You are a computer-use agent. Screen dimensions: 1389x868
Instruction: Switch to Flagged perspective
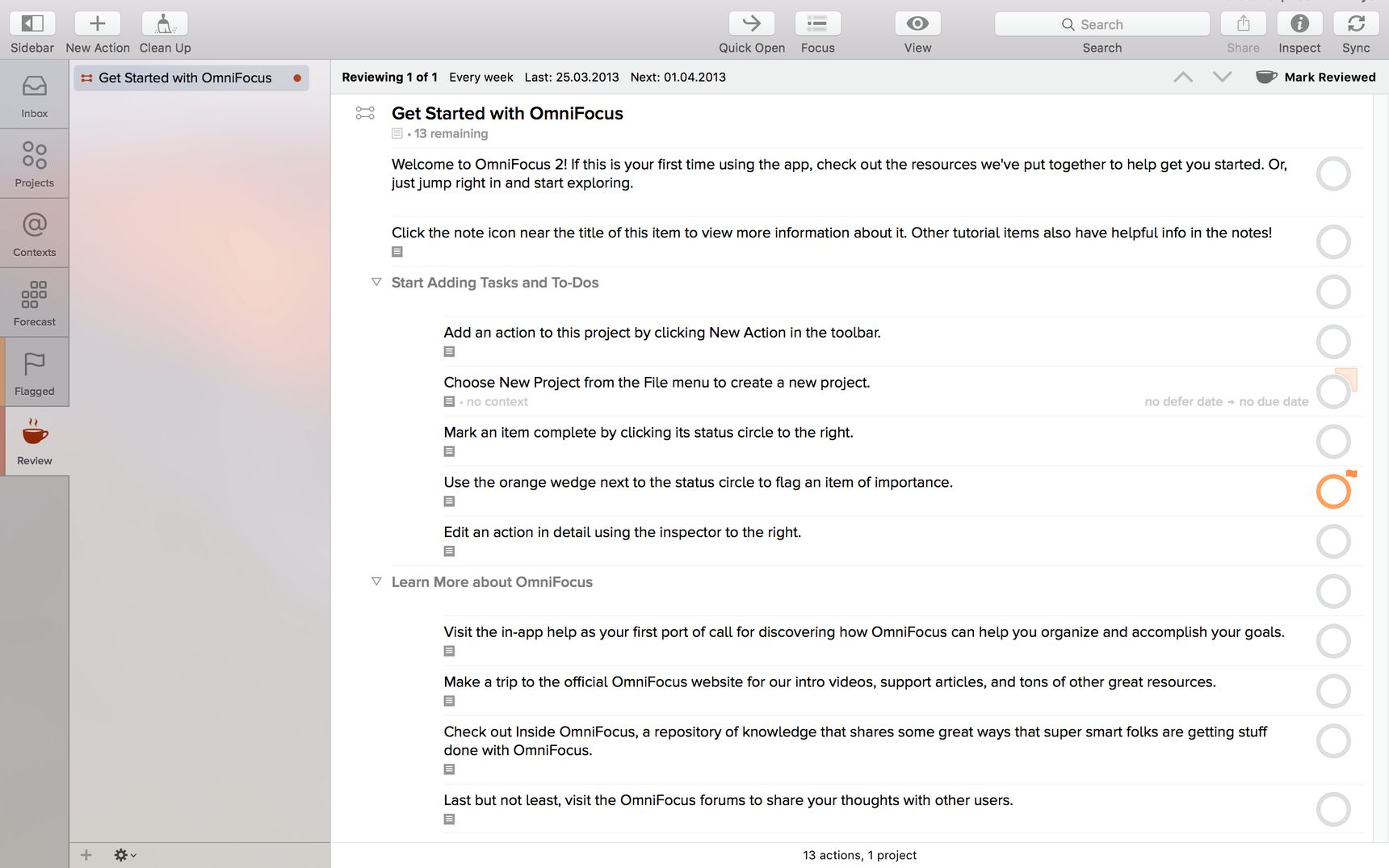pos(34,372)
